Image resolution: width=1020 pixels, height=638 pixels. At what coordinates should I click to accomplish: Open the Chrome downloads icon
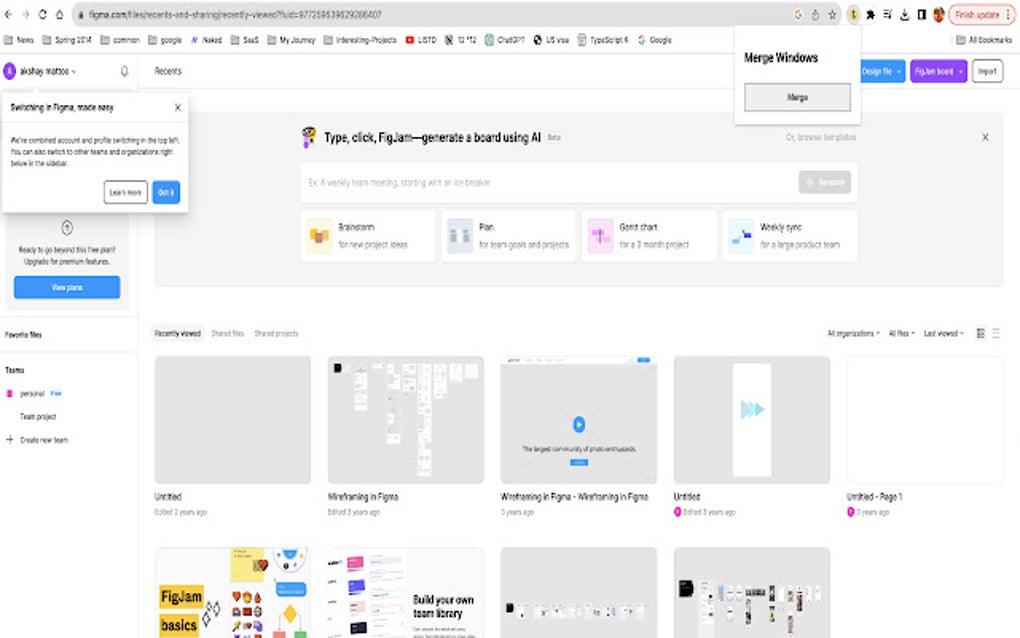pos(904,14)
